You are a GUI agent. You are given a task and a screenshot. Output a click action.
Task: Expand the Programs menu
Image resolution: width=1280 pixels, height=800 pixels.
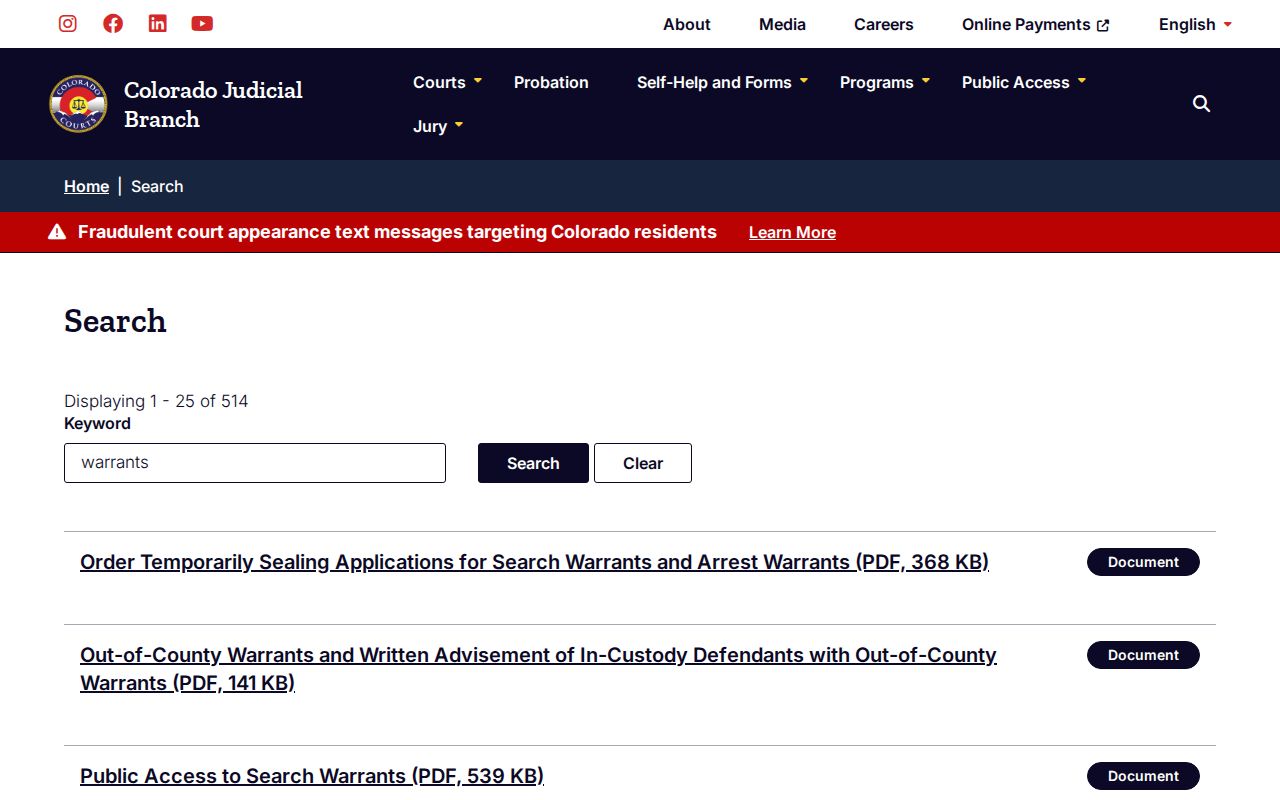point(885,82)
